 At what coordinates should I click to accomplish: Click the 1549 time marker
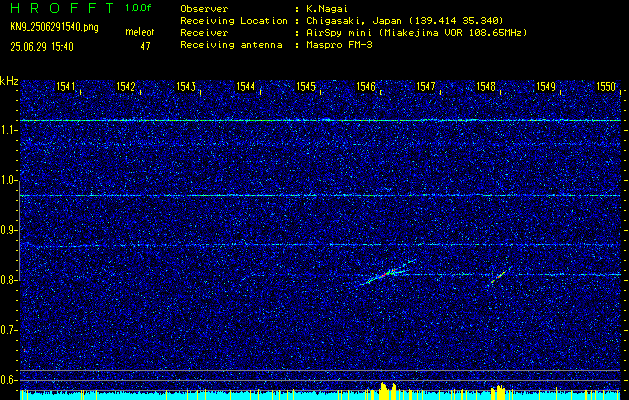[546, 86]
